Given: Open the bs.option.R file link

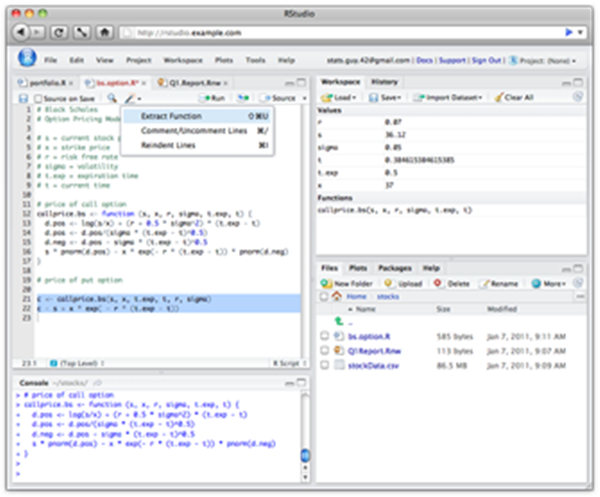Looking at the screenshot, I should [369, 336].
